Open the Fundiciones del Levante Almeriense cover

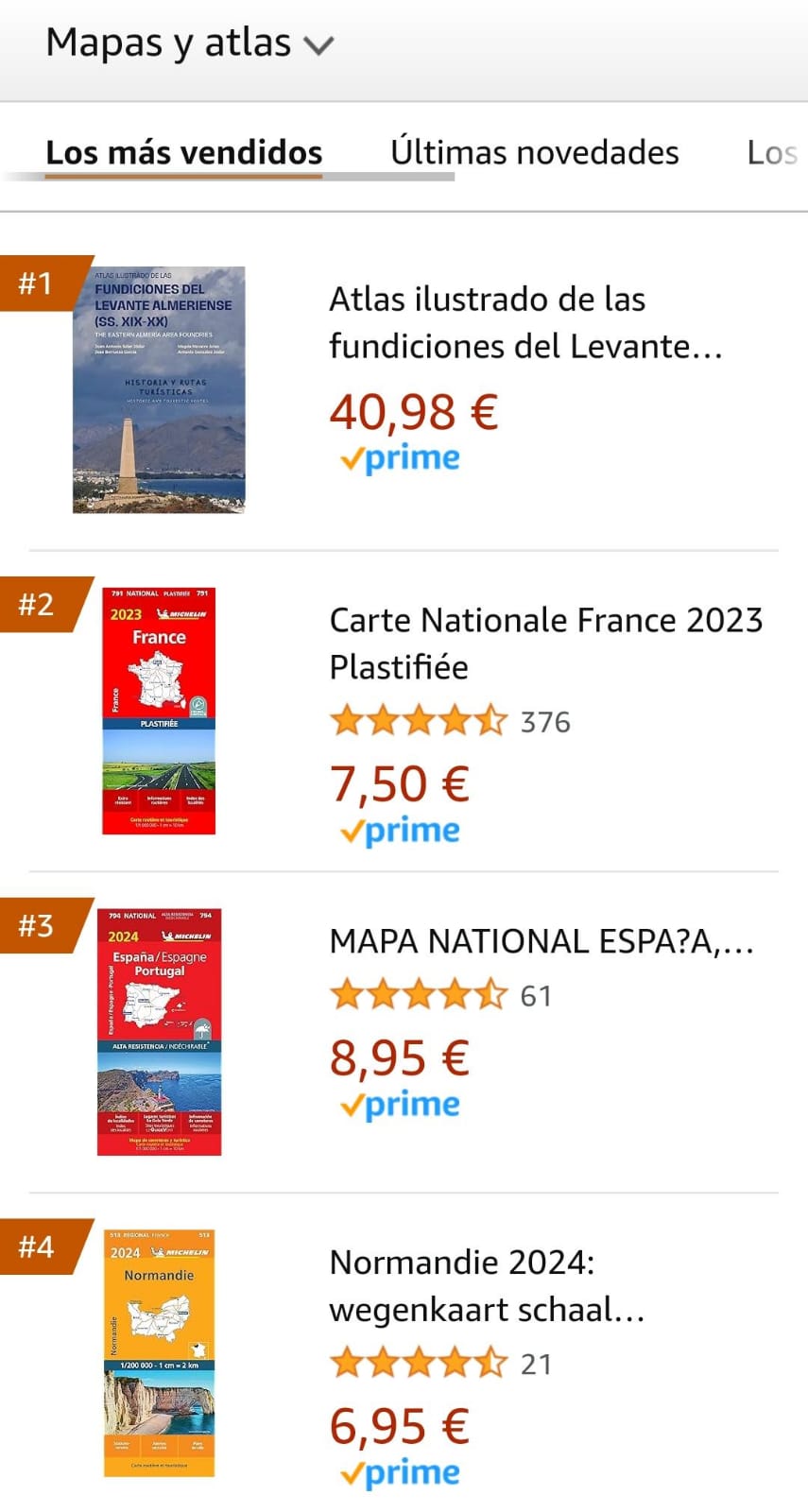coord(159,389)
